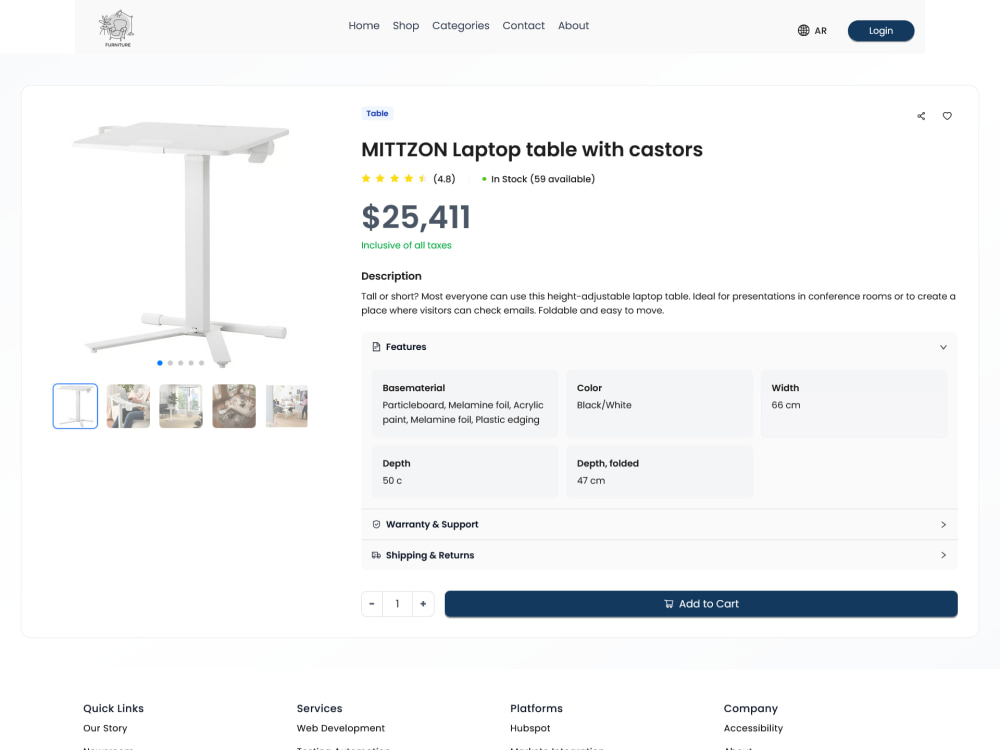Decrease quantity with minus button
Viewport: 1000px width, 750px height.
(x=372, y=604)
